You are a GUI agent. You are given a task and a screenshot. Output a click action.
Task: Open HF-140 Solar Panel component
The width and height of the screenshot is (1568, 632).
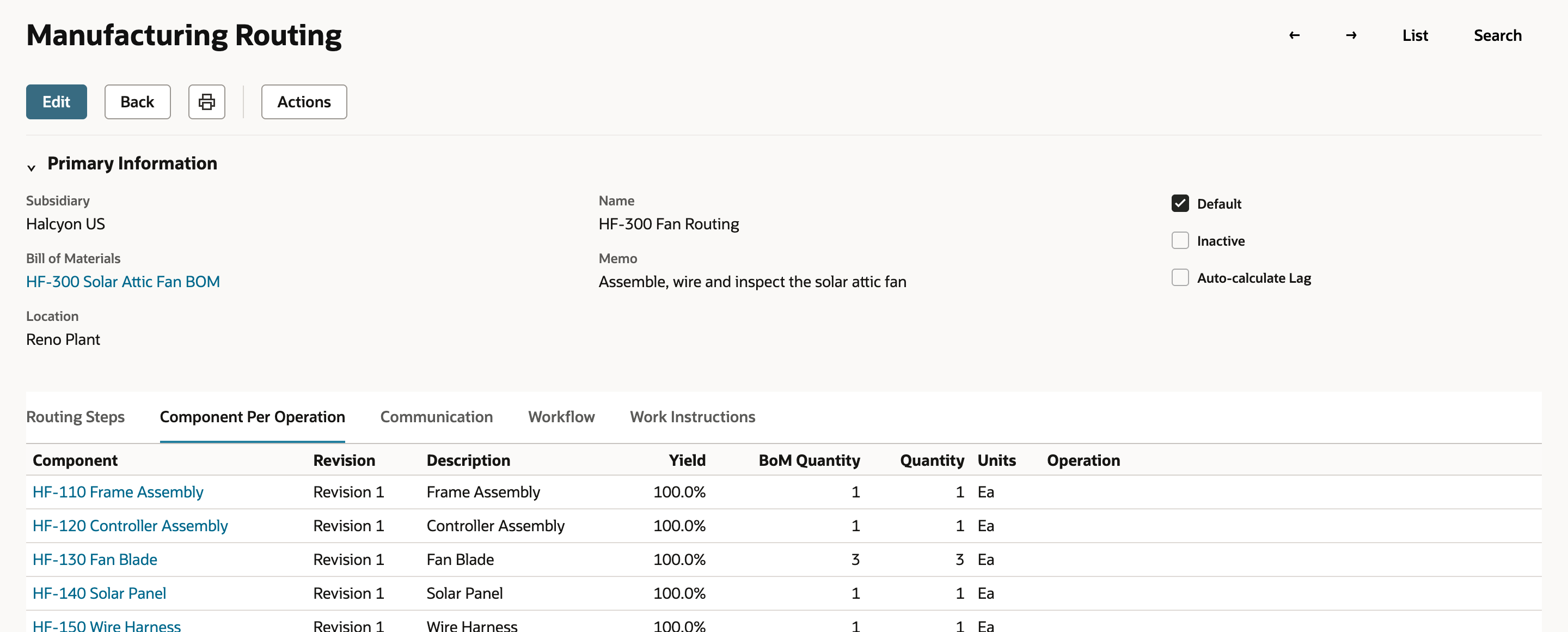pos(99,593)
